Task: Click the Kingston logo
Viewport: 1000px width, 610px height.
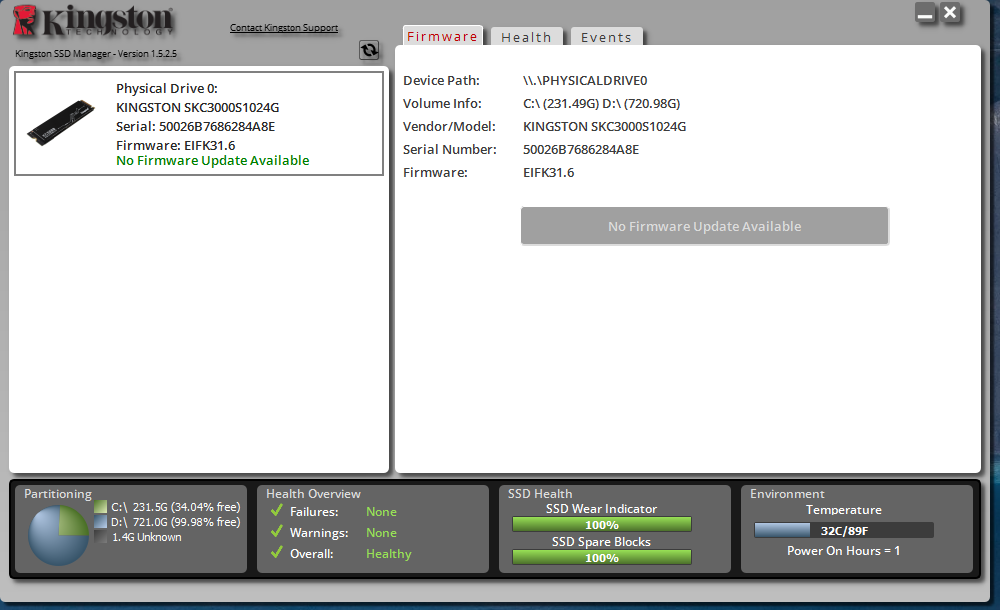Action: pyautogui.click(x=93, y=20)
